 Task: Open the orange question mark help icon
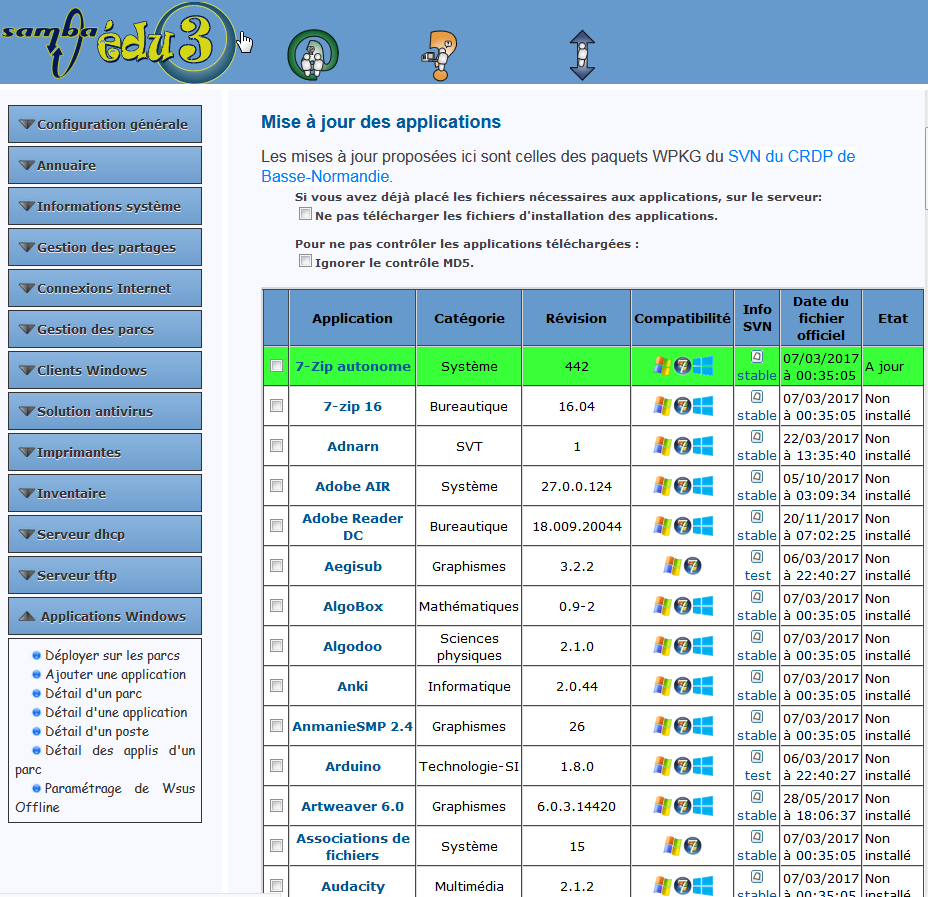440,56
